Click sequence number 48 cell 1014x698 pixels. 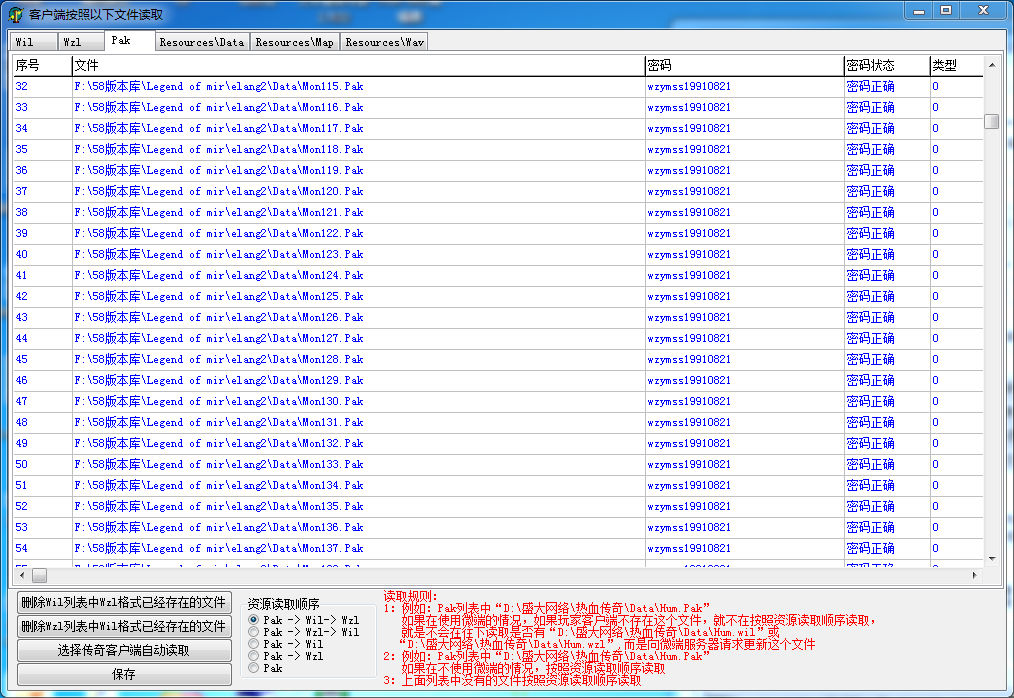[x=42, y=422]
